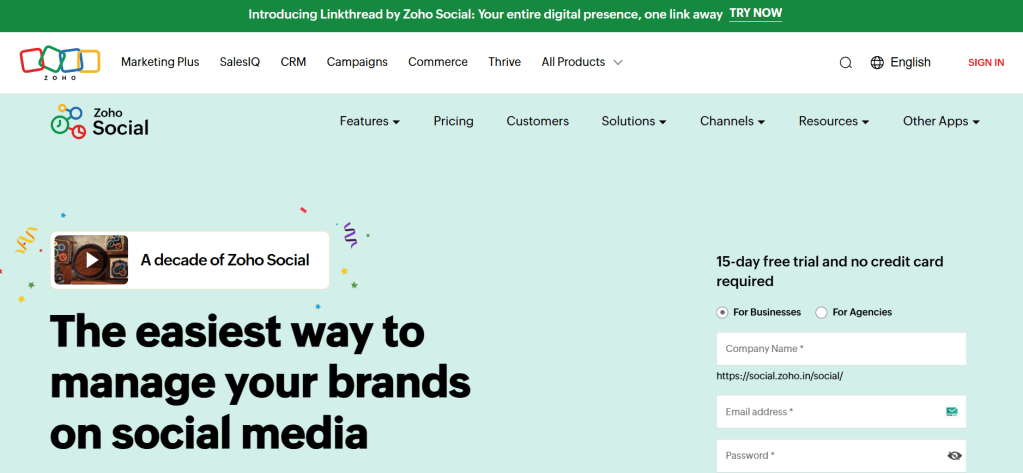Open the Features dropdown menu
This screenshot has width=1023, height=473.
click(x=369, y=121)
